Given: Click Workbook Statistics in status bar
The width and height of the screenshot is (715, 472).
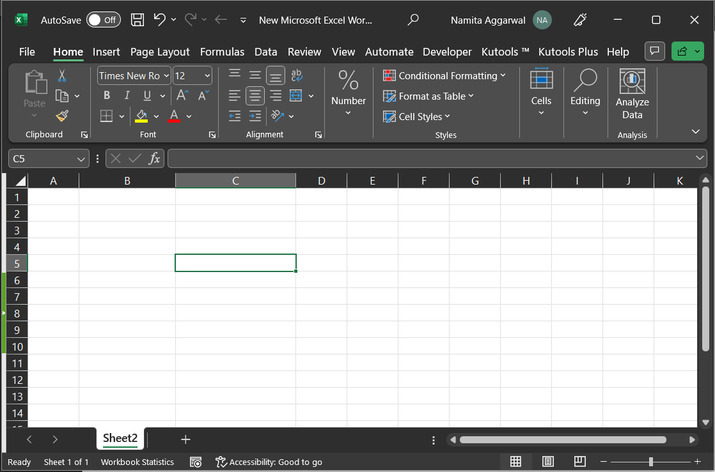Looking at the screenshot, I should [x=137, y=462].
